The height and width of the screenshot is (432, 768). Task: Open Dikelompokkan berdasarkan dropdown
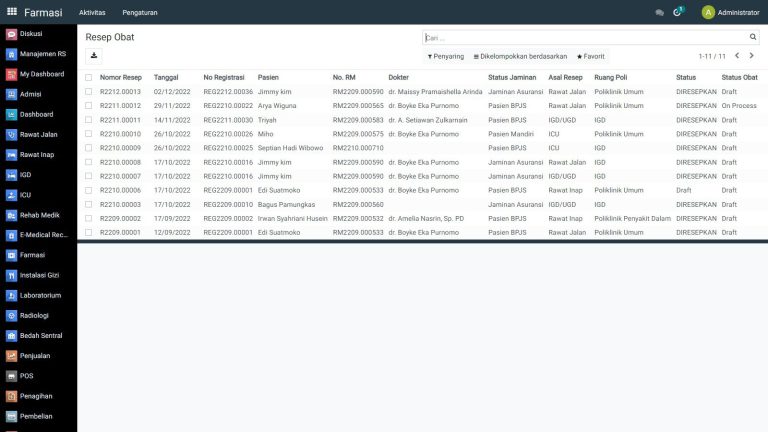tap(520, 56)
